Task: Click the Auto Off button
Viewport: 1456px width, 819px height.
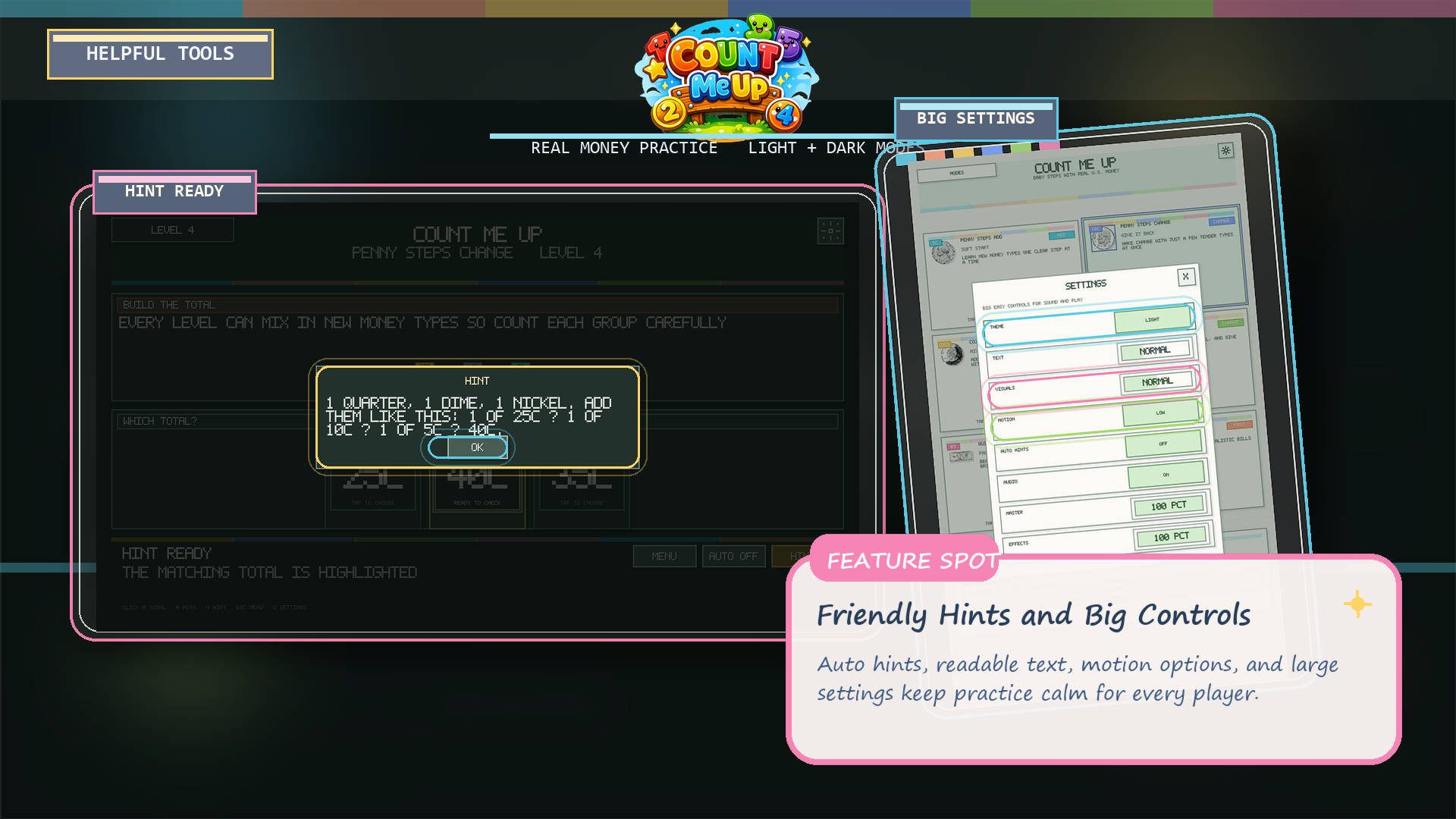Action: [x=733, y=556]
